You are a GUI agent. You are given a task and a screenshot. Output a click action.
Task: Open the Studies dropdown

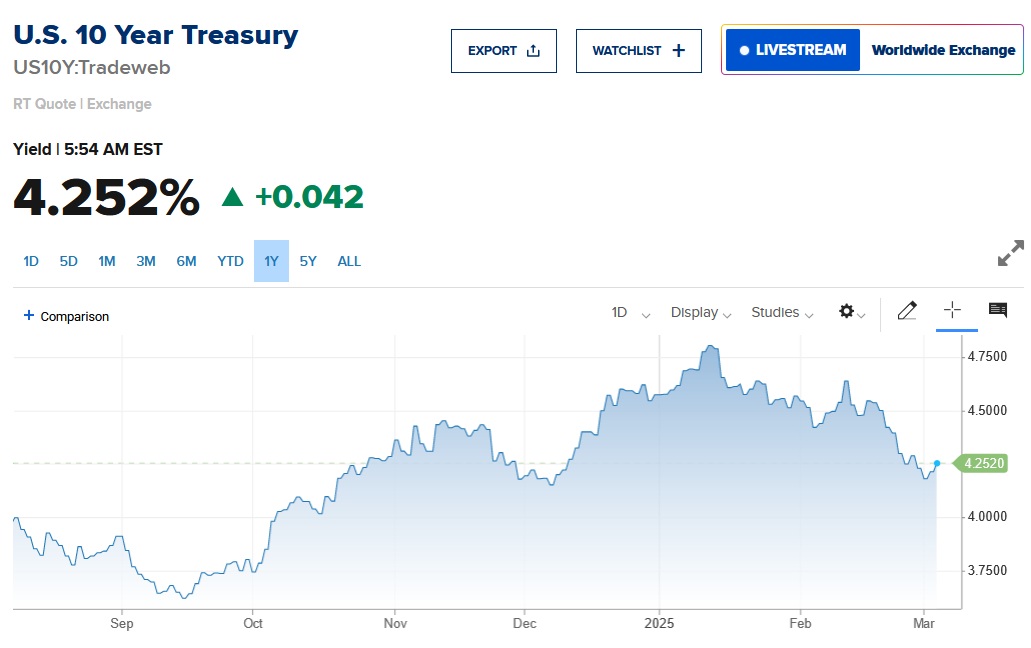(781, 313)
